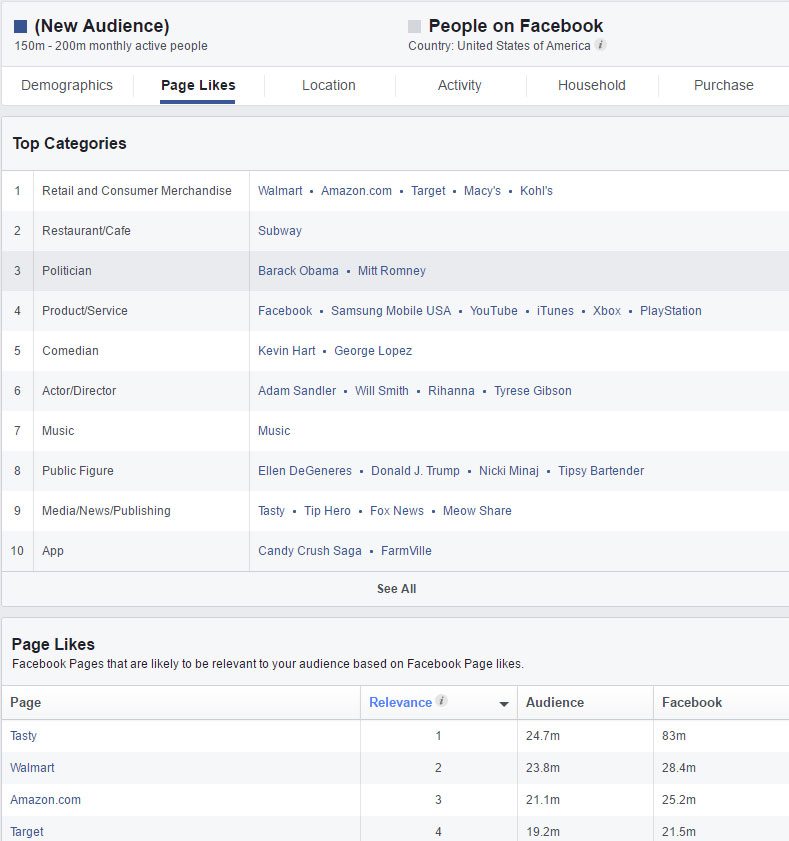
Task: Click Tipsy Bartender link
Action: coord(601,471)
